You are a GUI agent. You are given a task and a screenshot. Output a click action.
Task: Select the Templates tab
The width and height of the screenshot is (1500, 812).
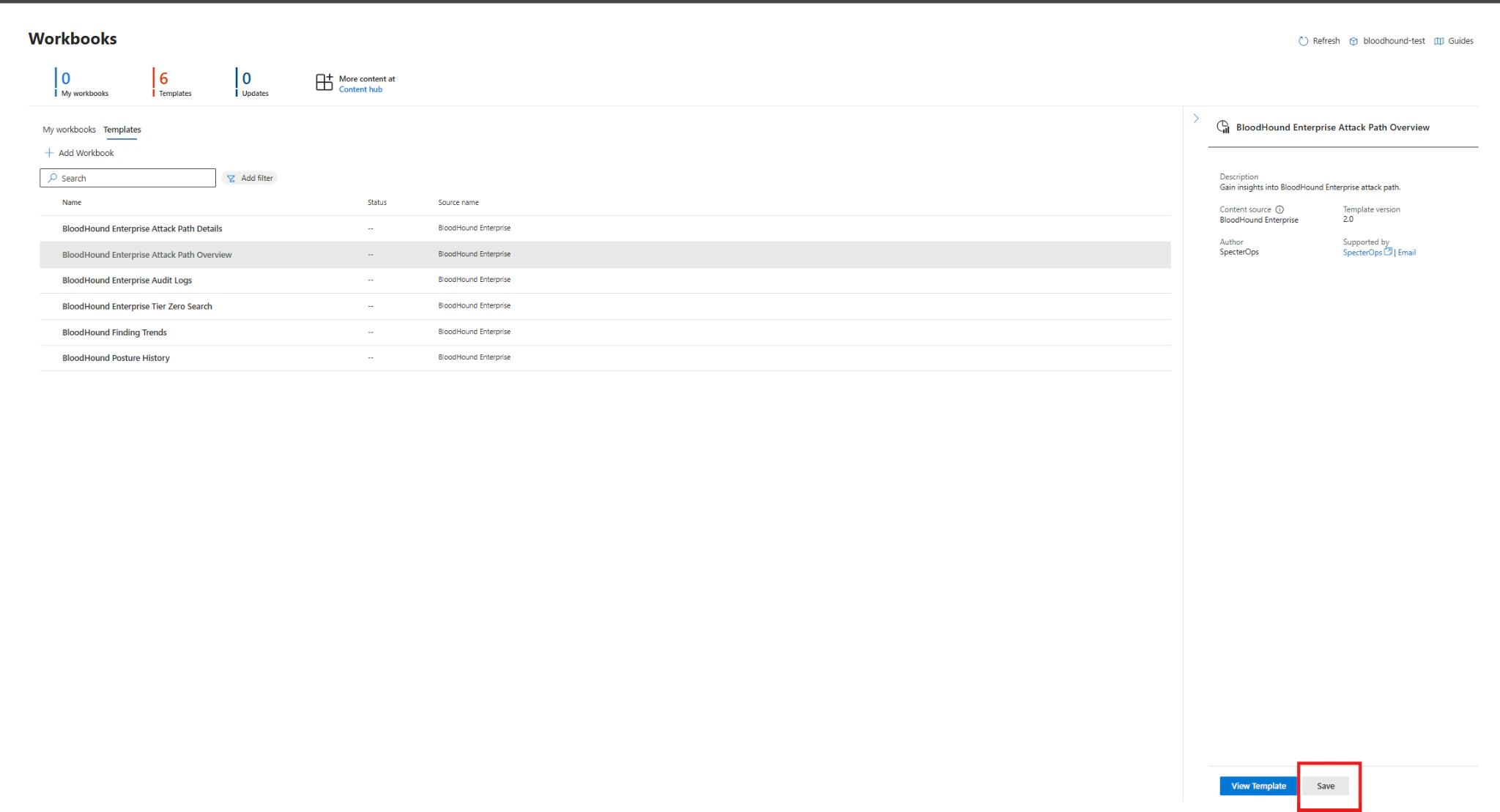(x=122, y=130)
